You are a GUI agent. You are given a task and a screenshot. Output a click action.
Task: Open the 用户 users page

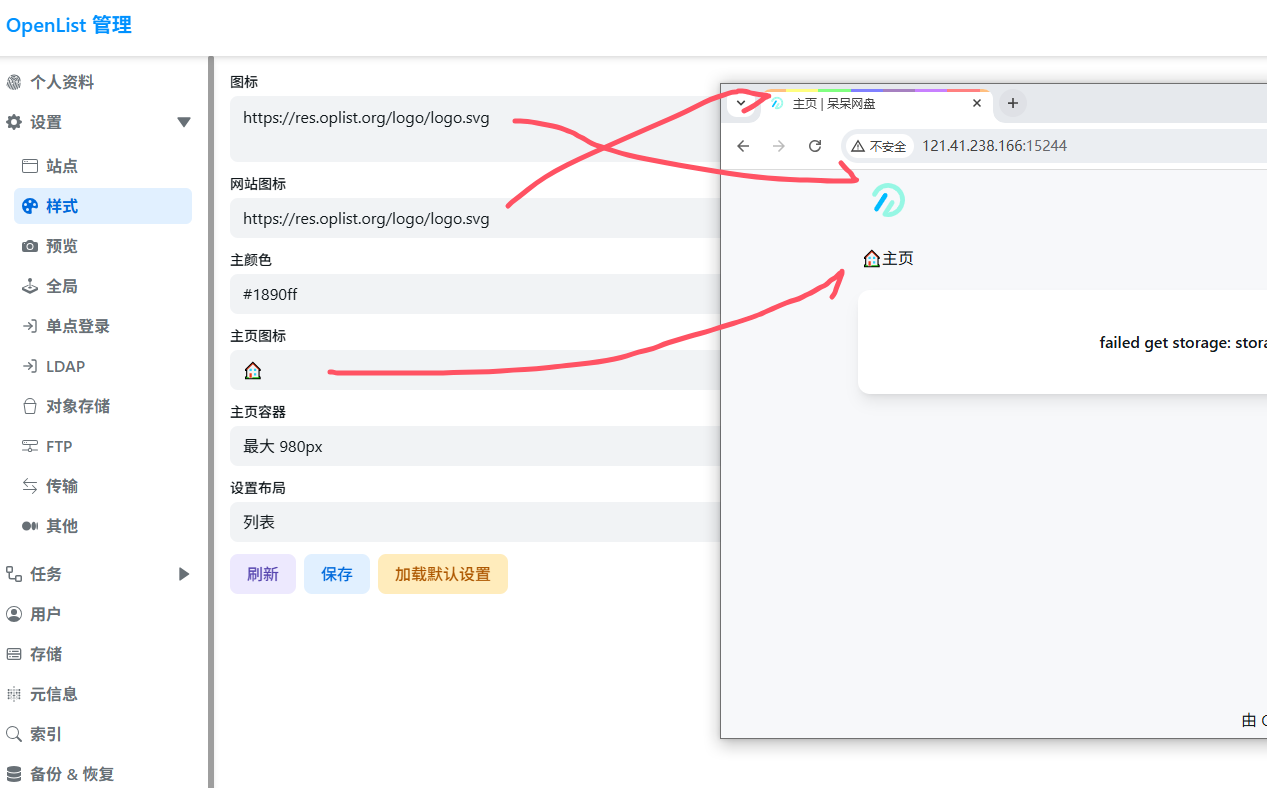click(46, 614)
